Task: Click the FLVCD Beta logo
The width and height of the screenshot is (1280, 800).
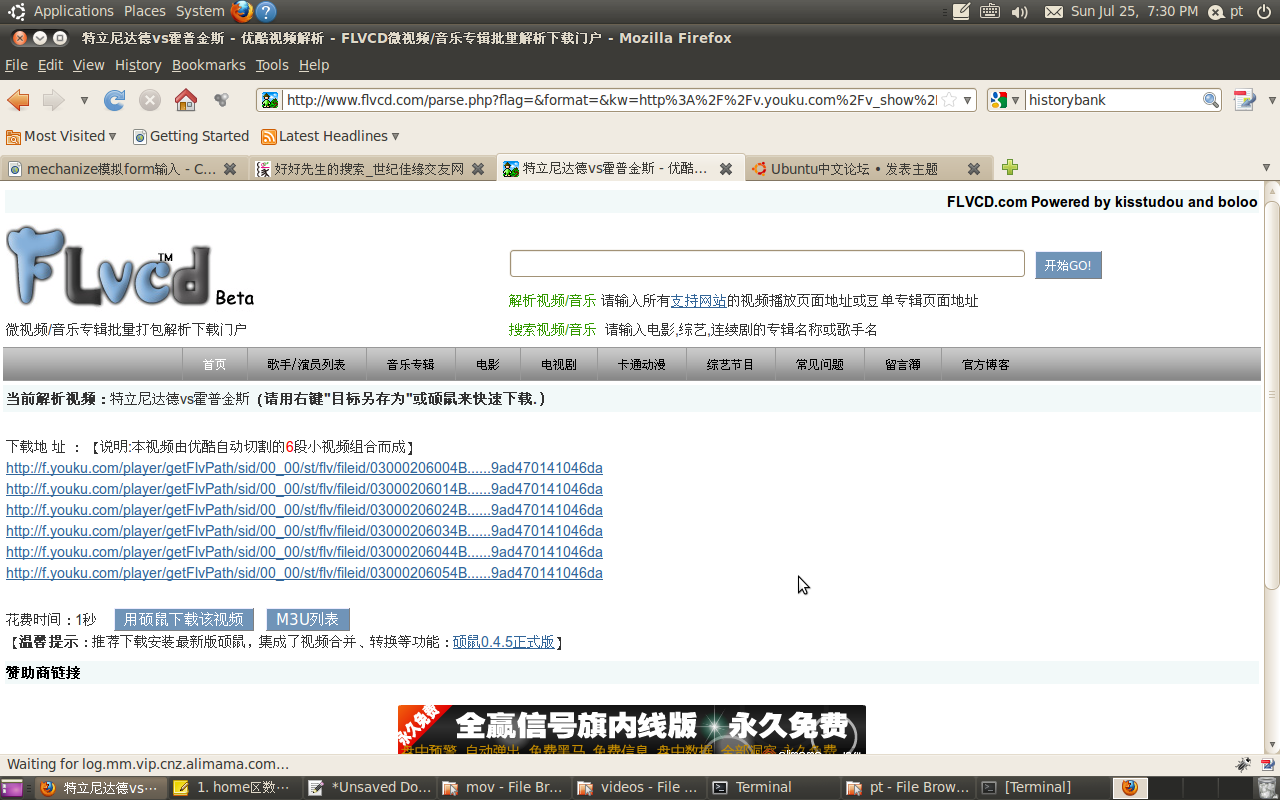Action: click(x=130, y=266)
